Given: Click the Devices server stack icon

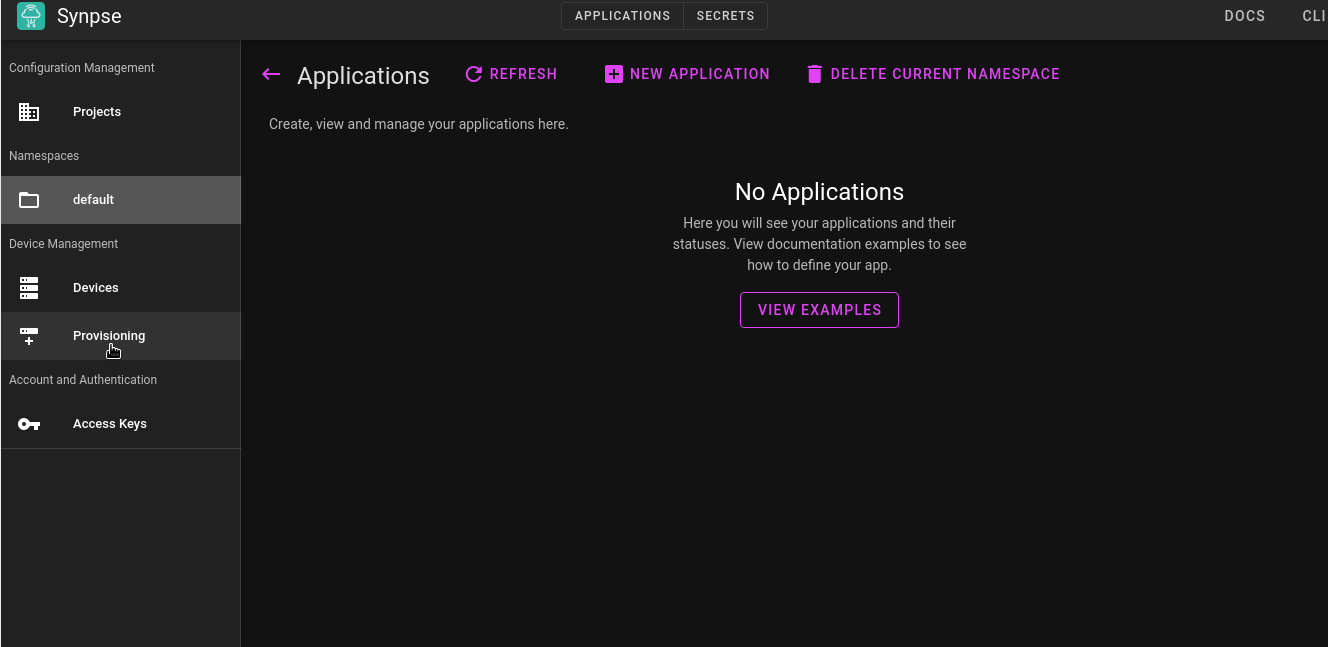Looking at the screenshot, I should pyautogui.click(x=29, y=288).
